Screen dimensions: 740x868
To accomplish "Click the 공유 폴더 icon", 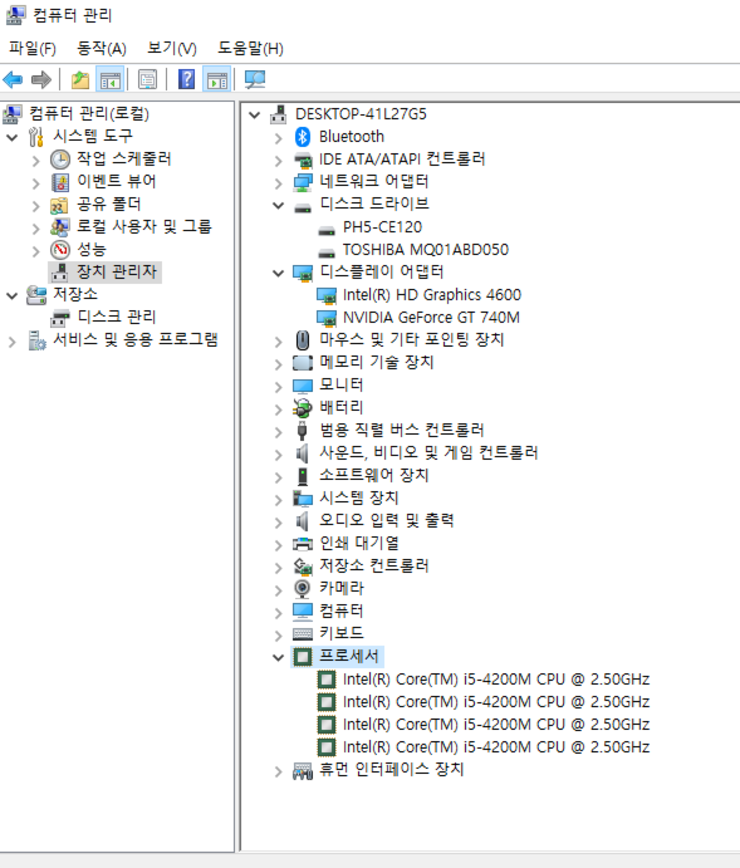I will 59,205.
